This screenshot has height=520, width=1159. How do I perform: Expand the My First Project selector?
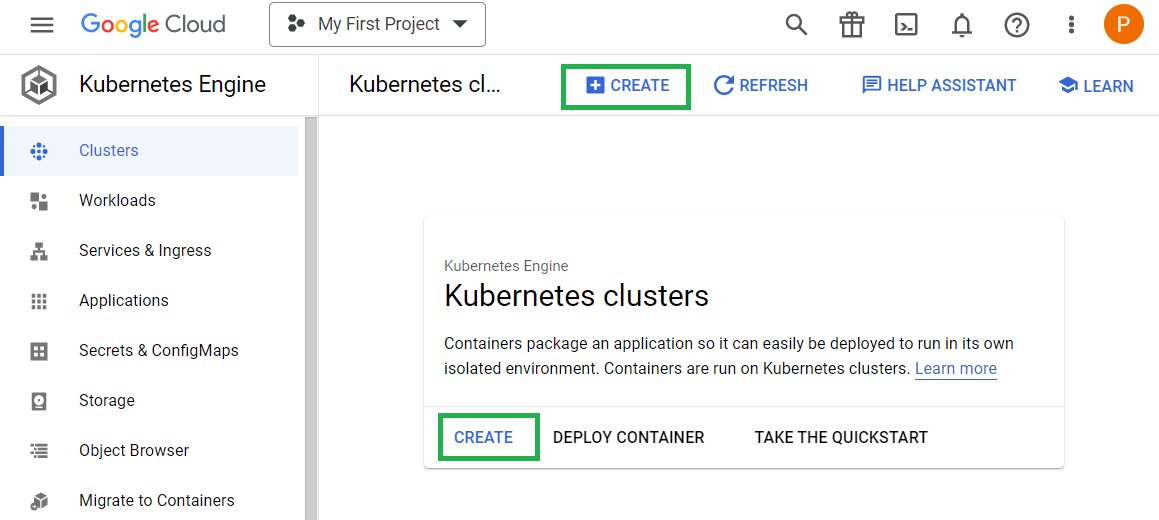pyautogui.click(x=377, y=24)
